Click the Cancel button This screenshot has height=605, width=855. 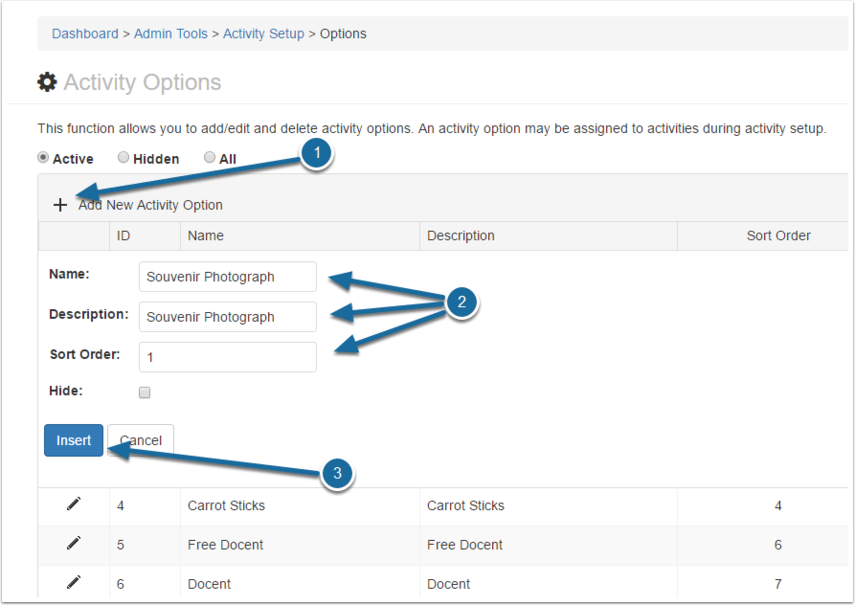pyautogui.click(x=141, y=440)
